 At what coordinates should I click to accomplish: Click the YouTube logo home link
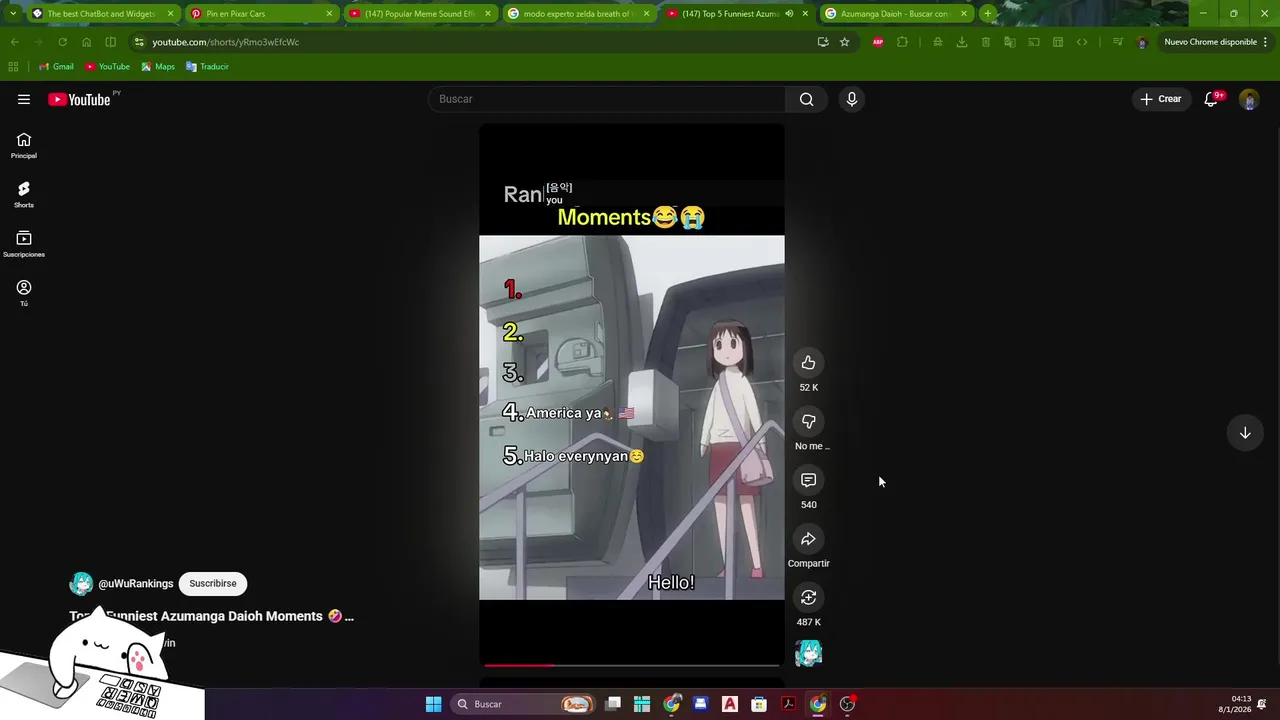point(79,99)
